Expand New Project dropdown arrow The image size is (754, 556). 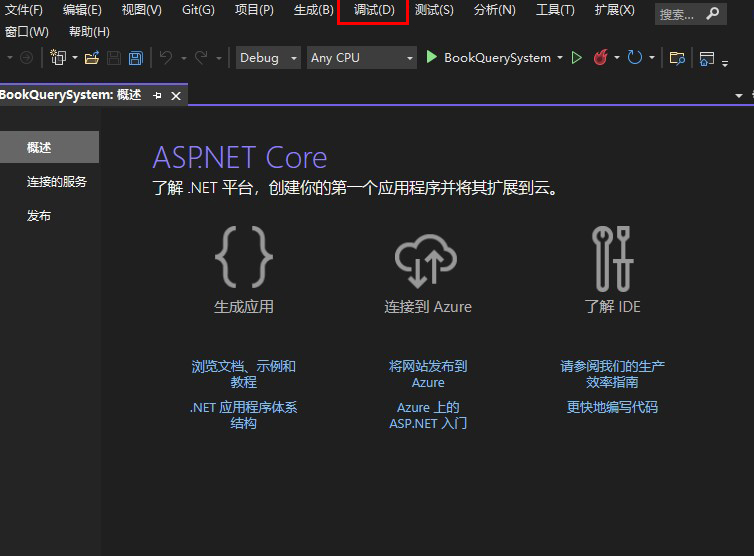coord(75,58)
